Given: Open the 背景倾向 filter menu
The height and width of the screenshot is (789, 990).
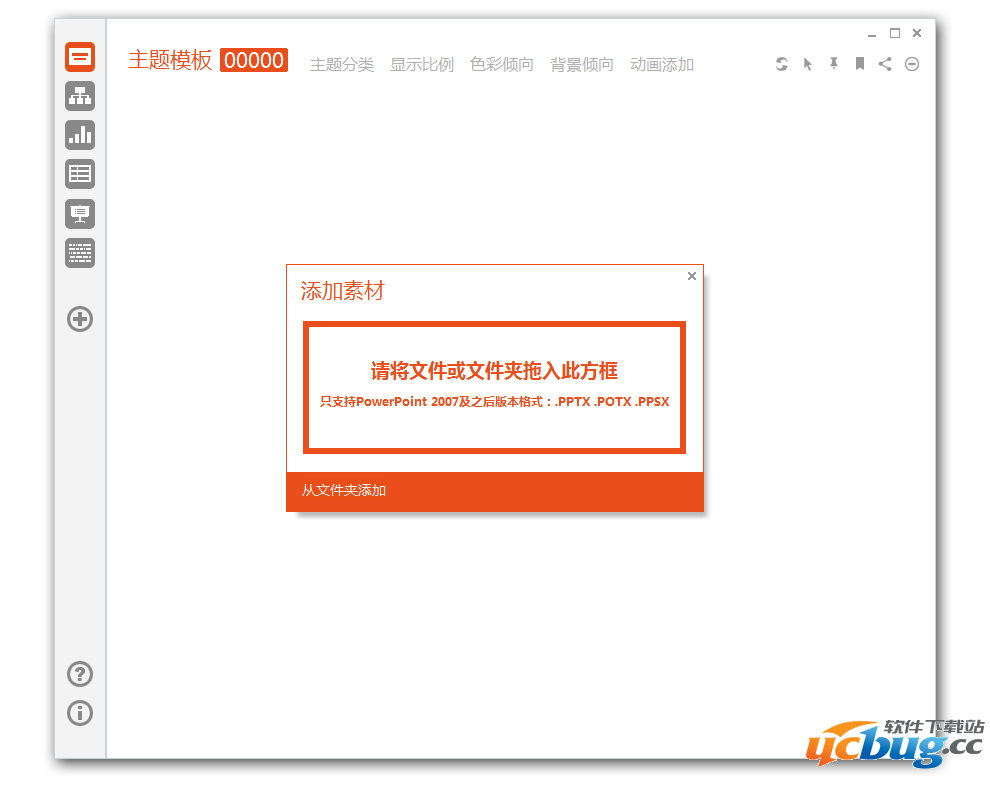Looking at the screenshot, I should (582, 65).
